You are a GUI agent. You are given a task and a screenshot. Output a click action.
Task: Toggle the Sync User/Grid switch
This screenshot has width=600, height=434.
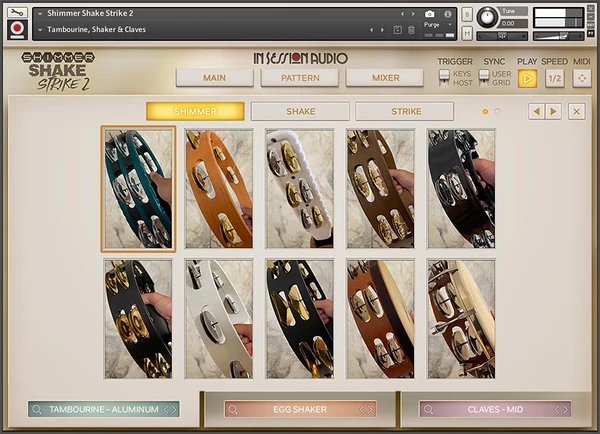[485, 77]
